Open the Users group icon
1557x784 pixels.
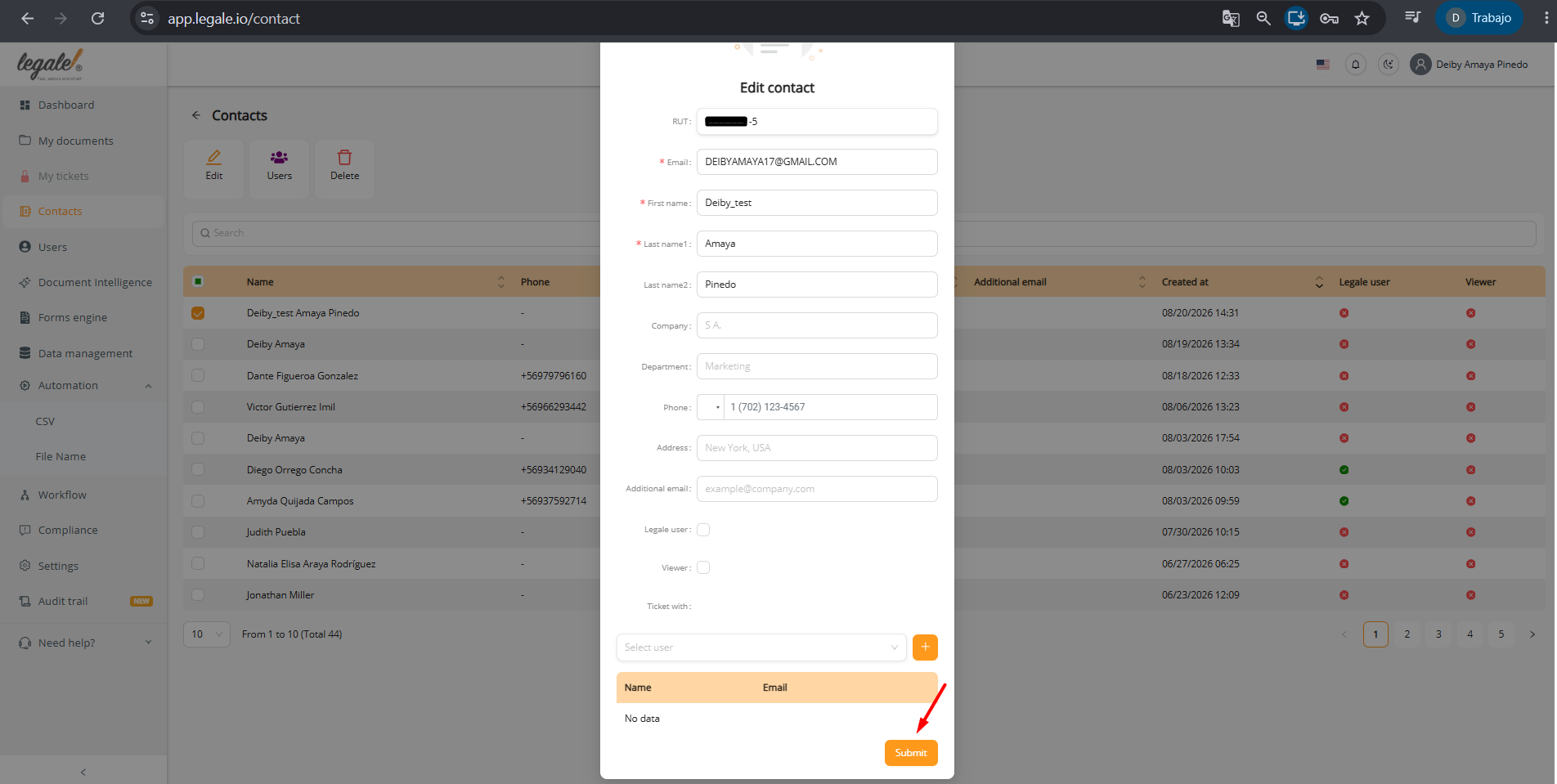coord(279,157)
